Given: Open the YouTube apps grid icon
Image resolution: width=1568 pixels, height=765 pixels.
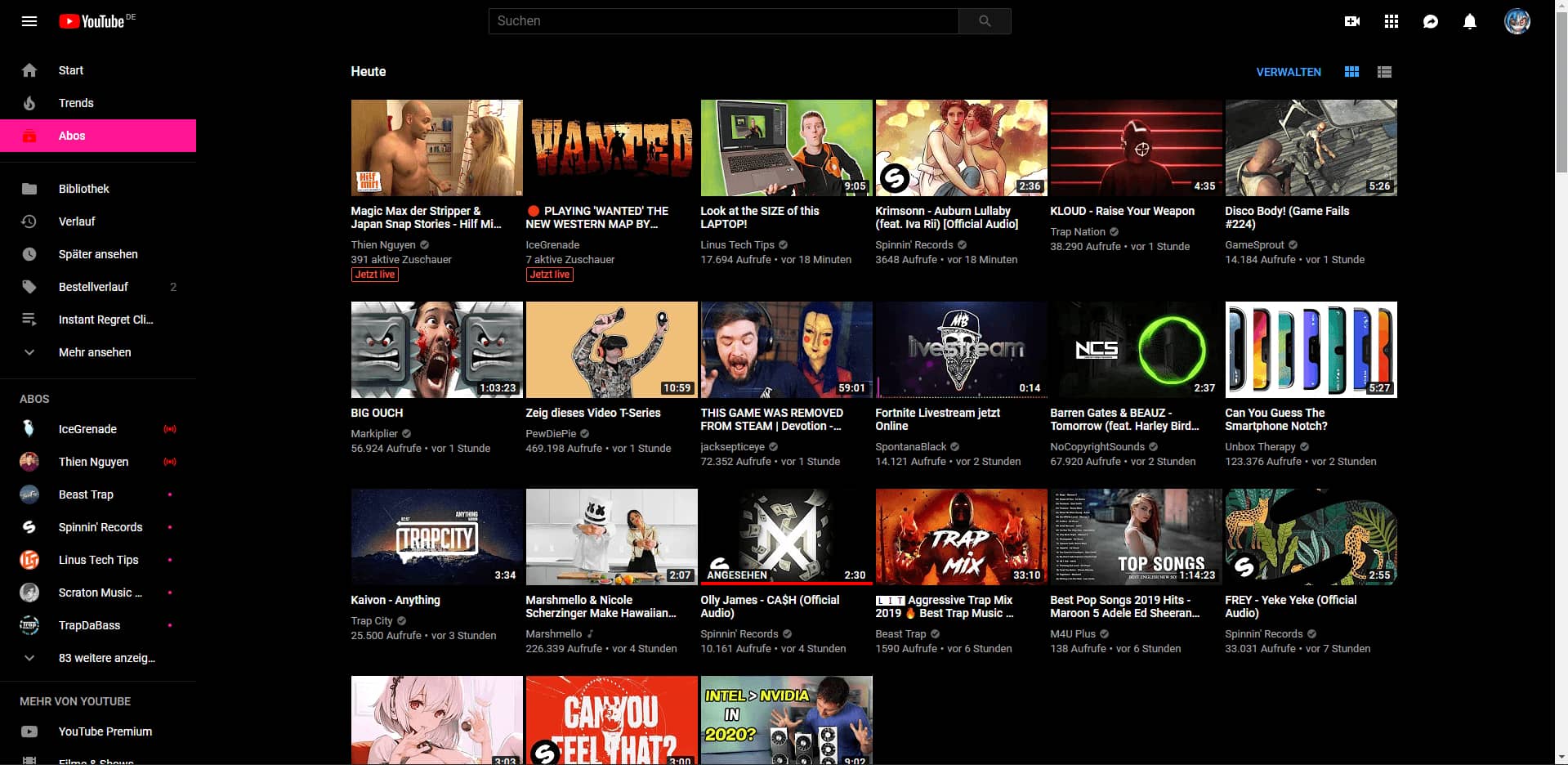Looking at the screenshot, I should 1392,21.
